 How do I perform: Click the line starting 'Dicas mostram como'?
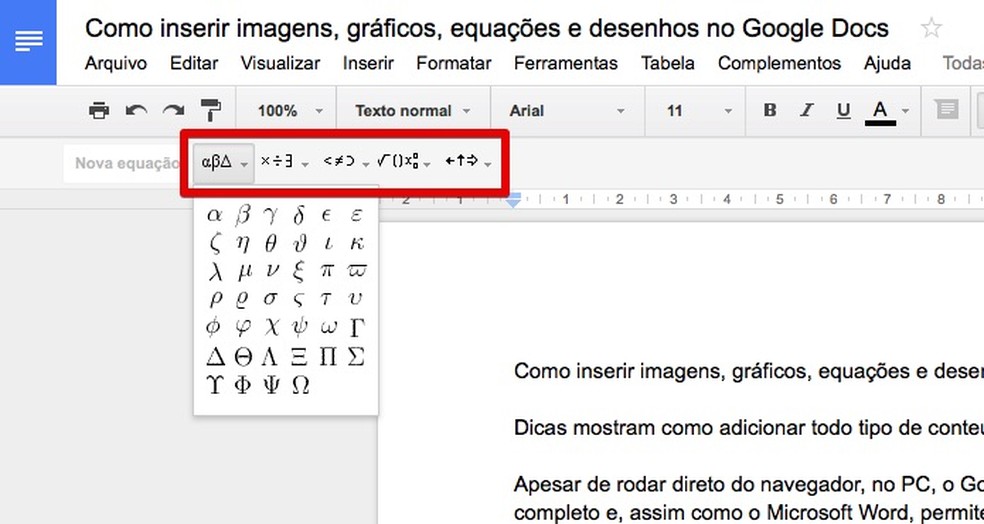click(x=749, y=428)
